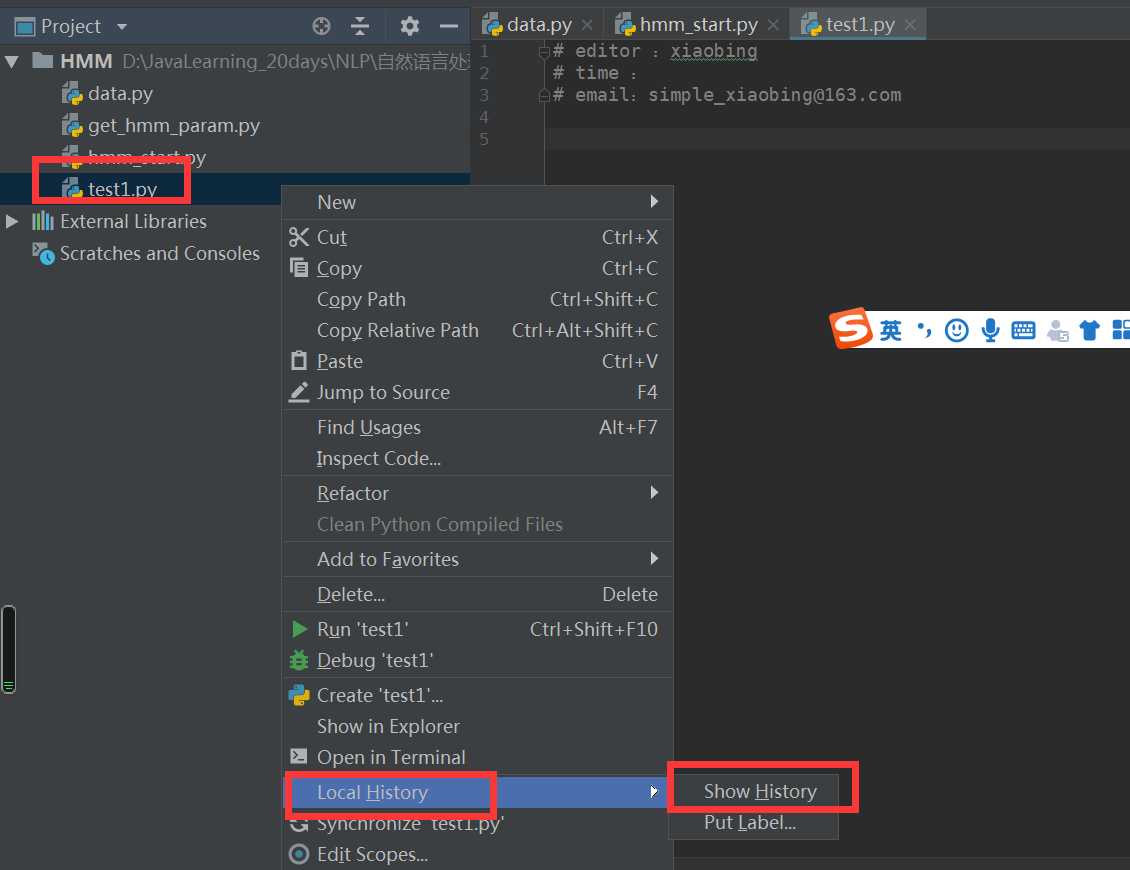1130x870 pixels.
Task: Open Sogou emoji smiley icon
Action: click(x=956, y=331)
